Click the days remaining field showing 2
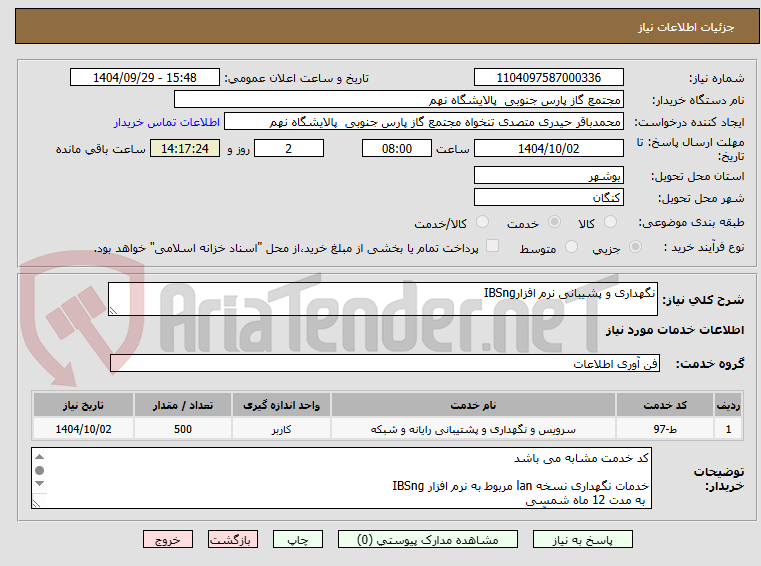This screenshot has width=761, height=566. click(289, 149)
